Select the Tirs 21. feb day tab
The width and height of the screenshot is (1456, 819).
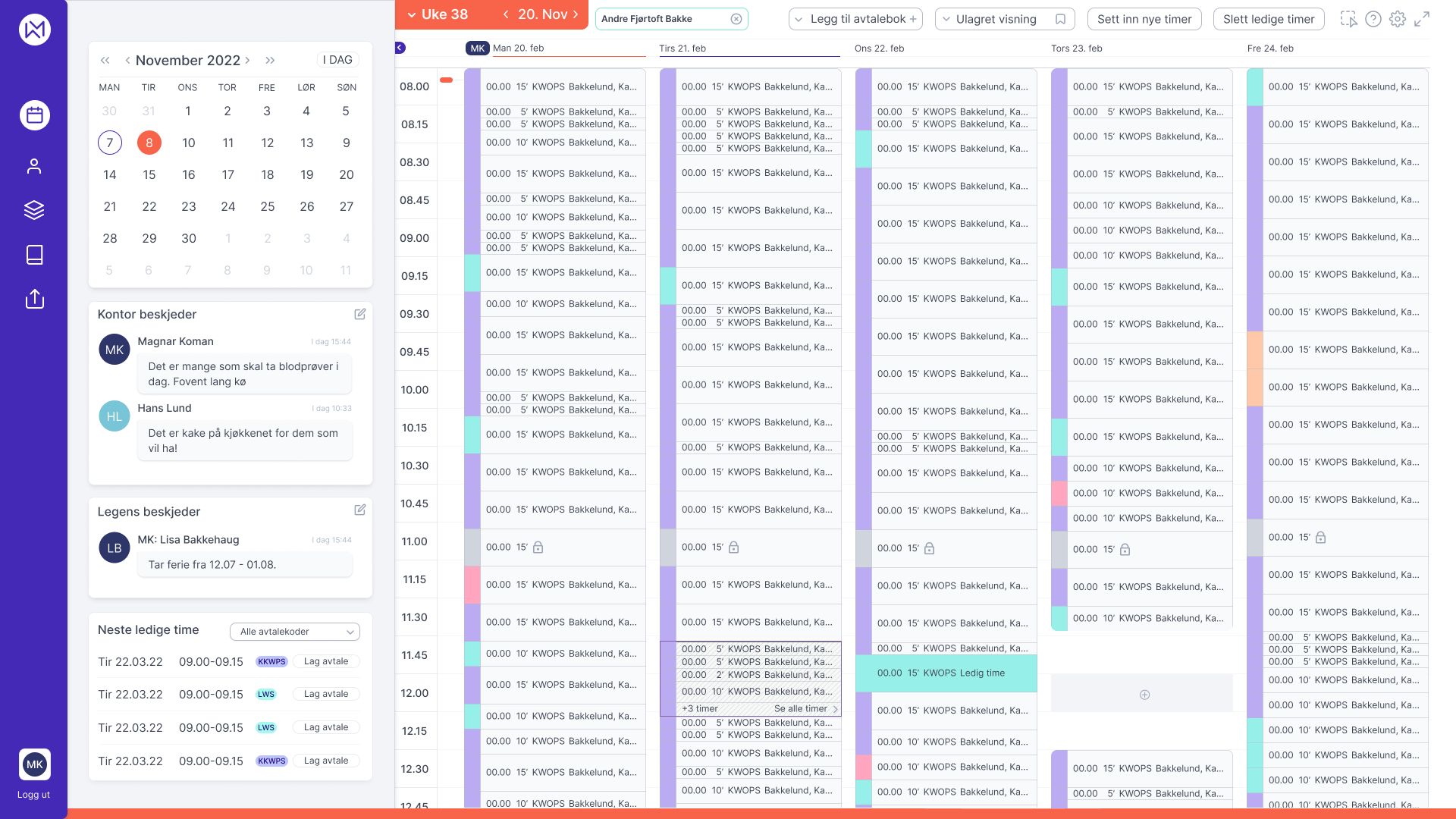(x=682, y=48)
